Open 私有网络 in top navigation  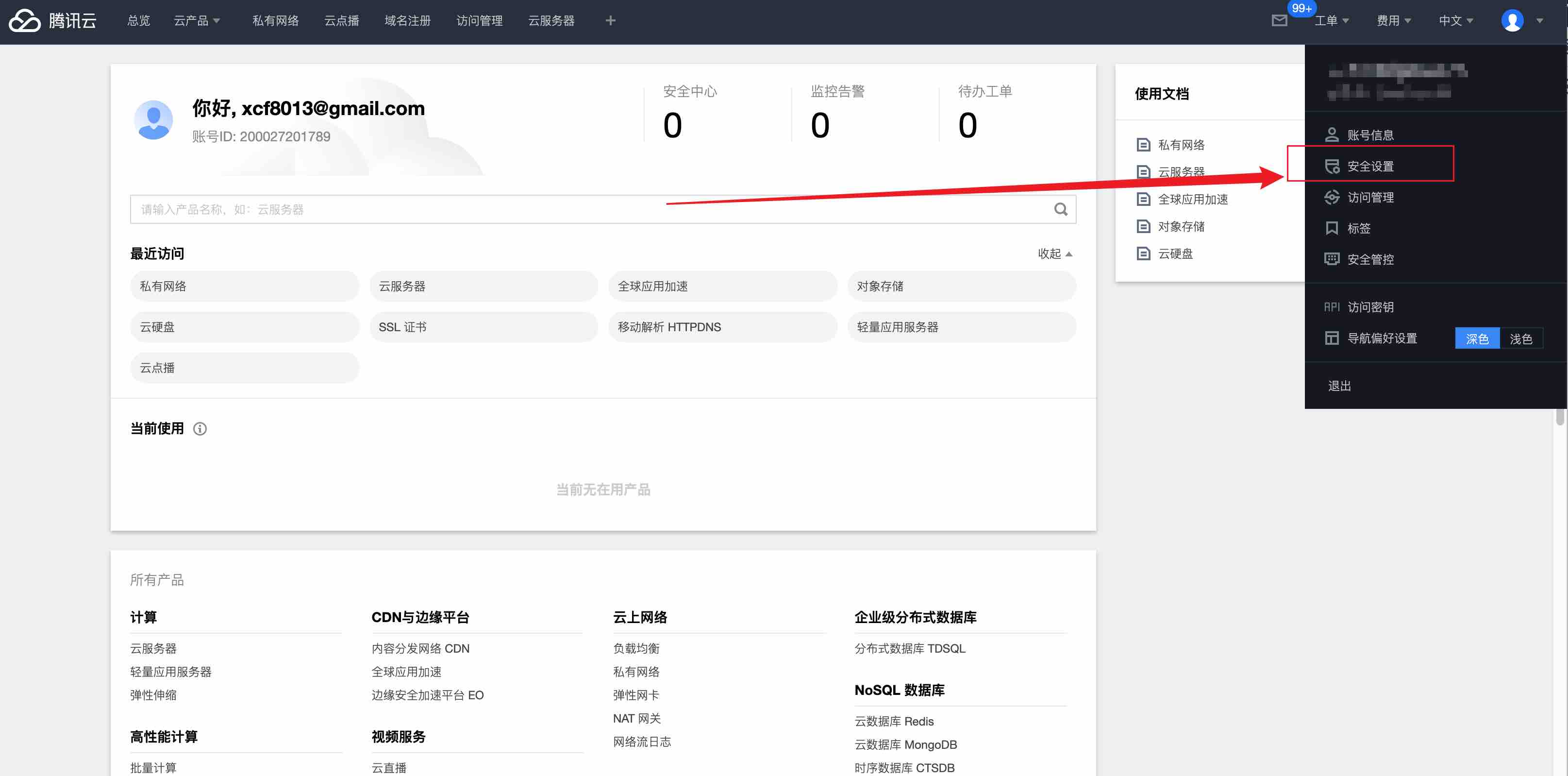tap(276, 21)
